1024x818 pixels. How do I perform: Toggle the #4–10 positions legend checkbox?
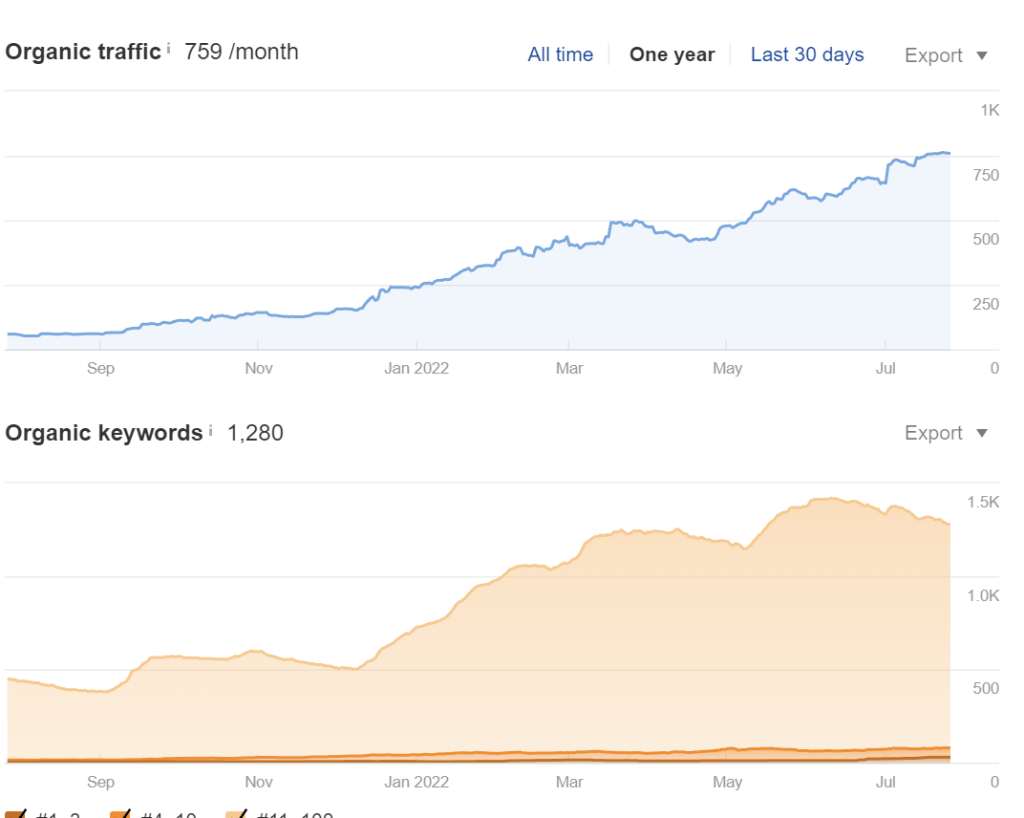pyautogui.click(x=120, y=813)
